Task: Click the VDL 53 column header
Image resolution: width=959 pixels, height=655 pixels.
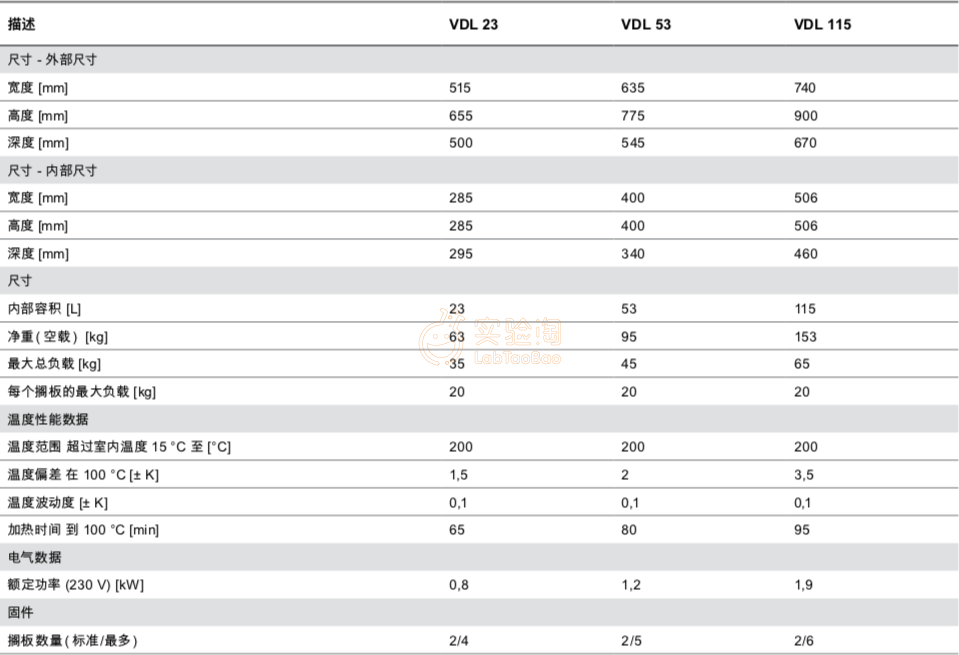Action: (646, 24)
